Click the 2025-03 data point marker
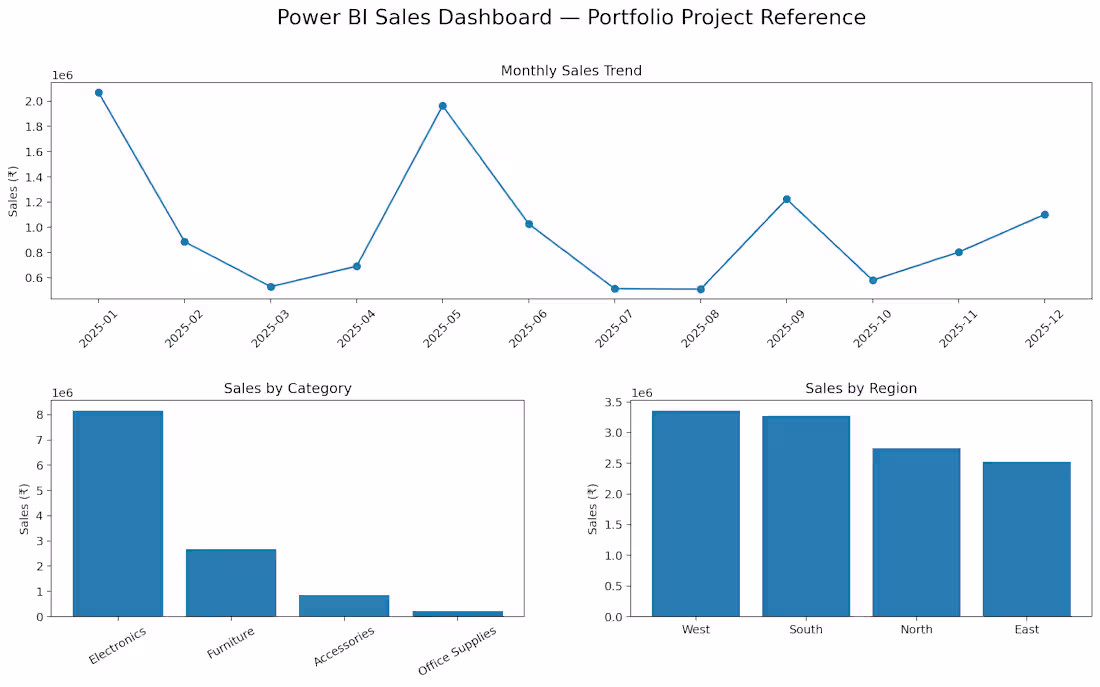 [271, 287]
